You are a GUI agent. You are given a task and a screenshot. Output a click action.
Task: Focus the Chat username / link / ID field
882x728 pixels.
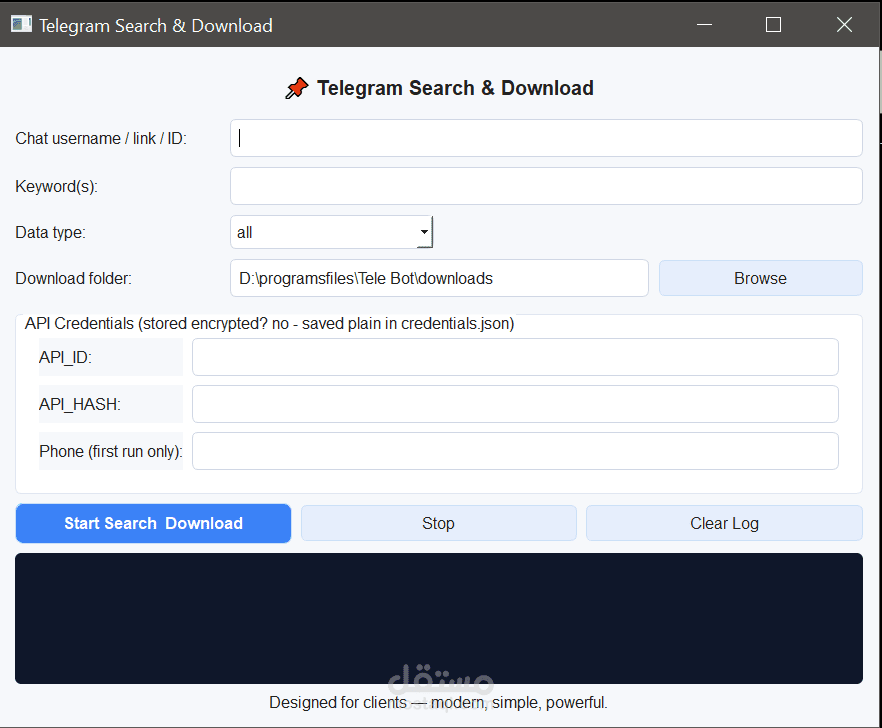click(546, 138)
